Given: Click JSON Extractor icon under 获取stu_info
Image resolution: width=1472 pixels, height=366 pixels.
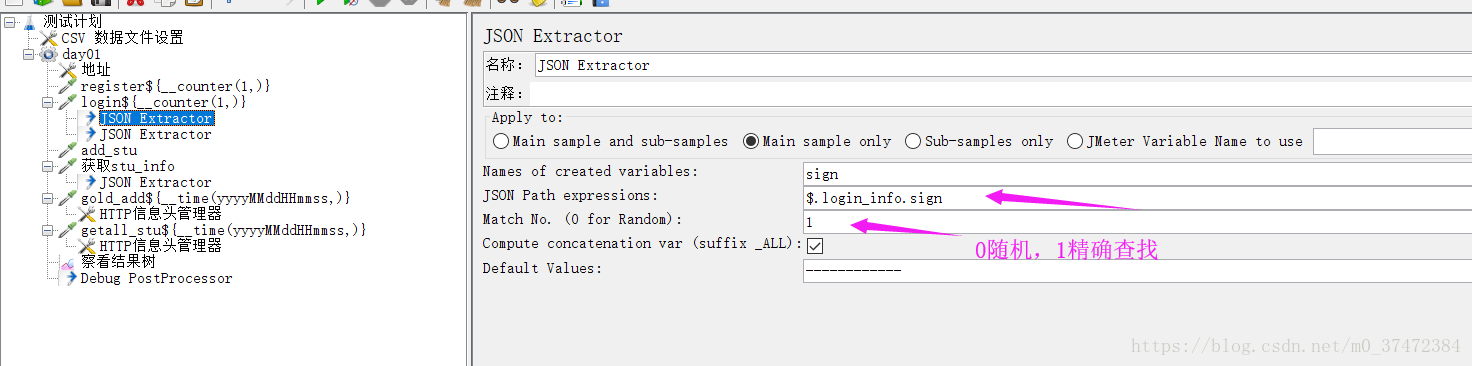Looking at the screenshot, I should (x=90, y=182).
